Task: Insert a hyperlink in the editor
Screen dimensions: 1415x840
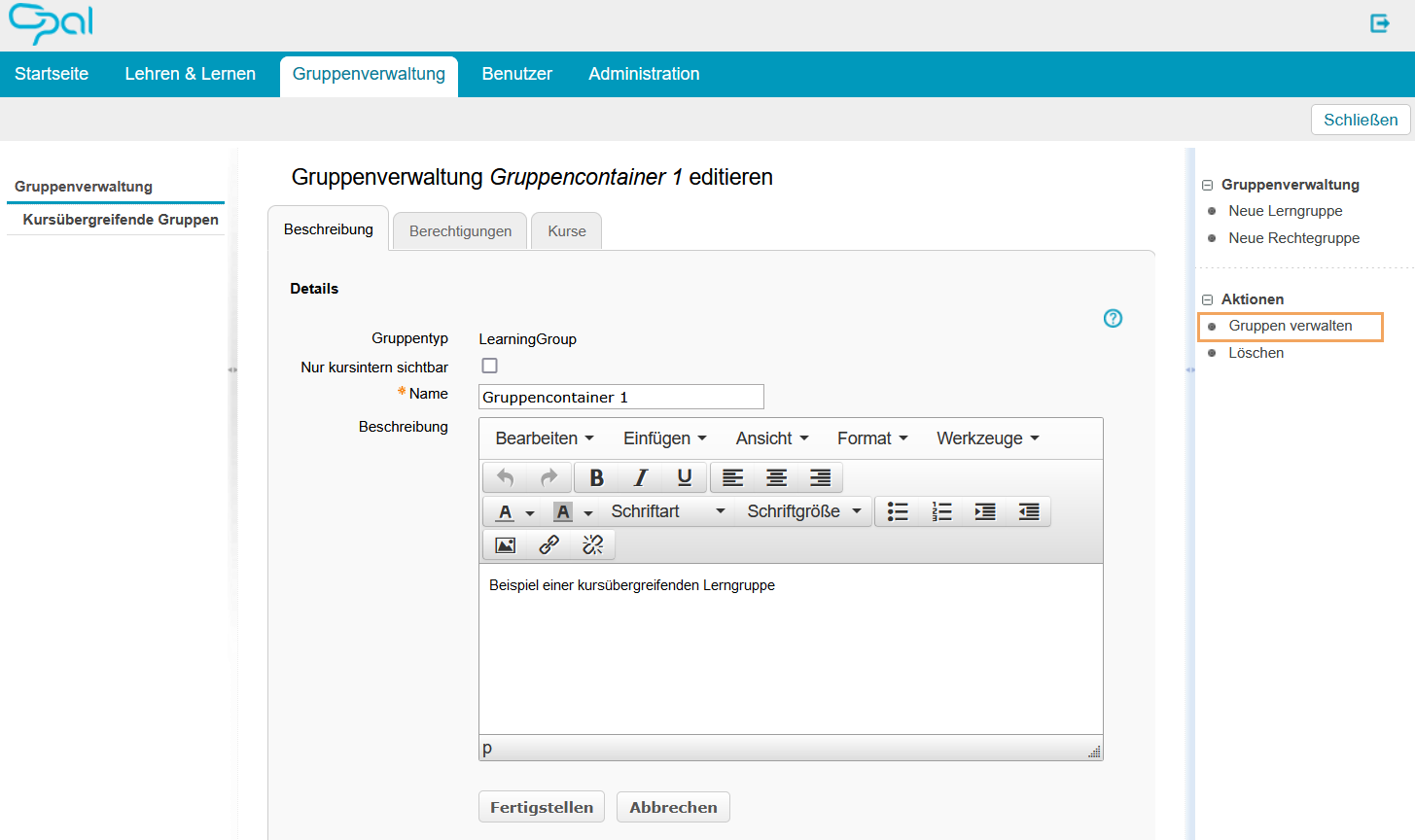Action: click(x=548, y=544)
